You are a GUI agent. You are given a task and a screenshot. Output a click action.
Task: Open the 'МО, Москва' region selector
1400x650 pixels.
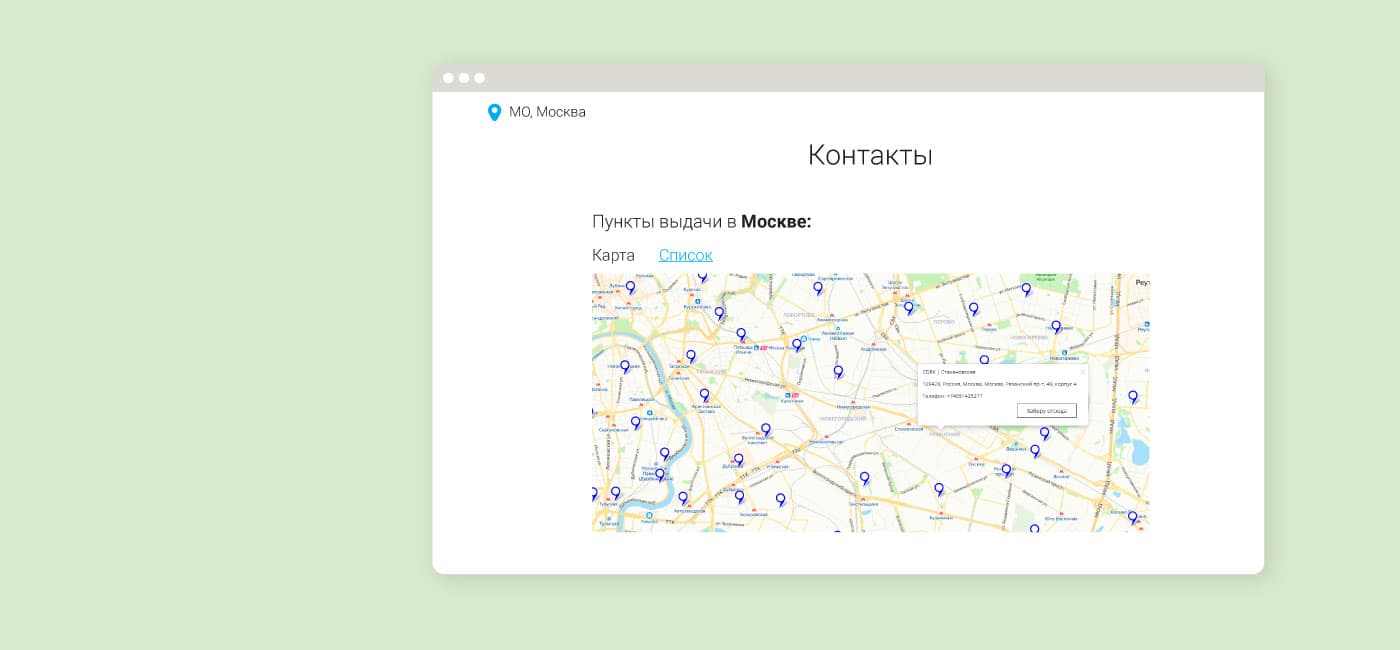point(546,112)
